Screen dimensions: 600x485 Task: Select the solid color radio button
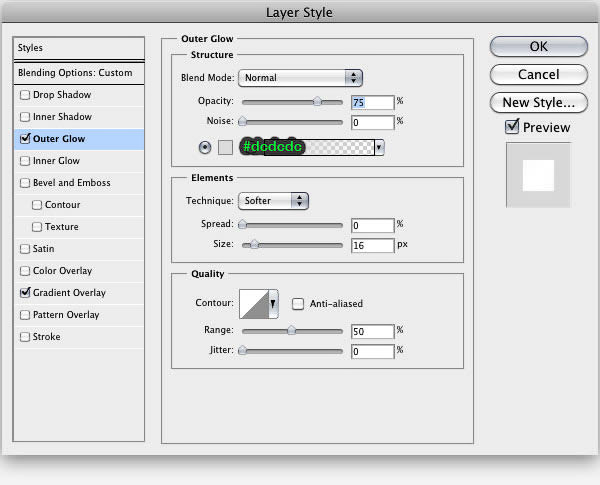click(x=205, y=147)
